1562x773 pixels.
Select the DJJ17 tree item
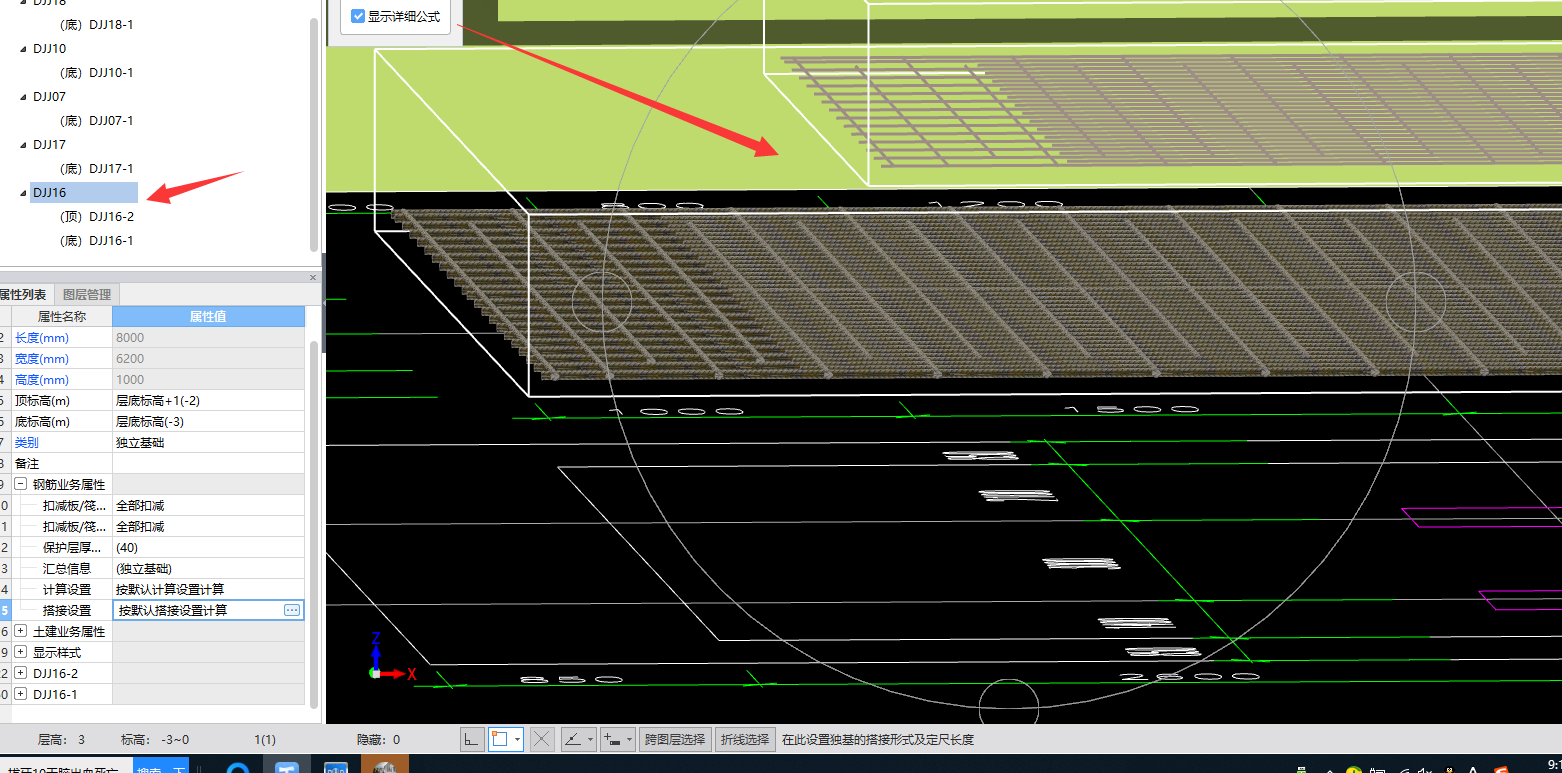[x=49, y=145]
